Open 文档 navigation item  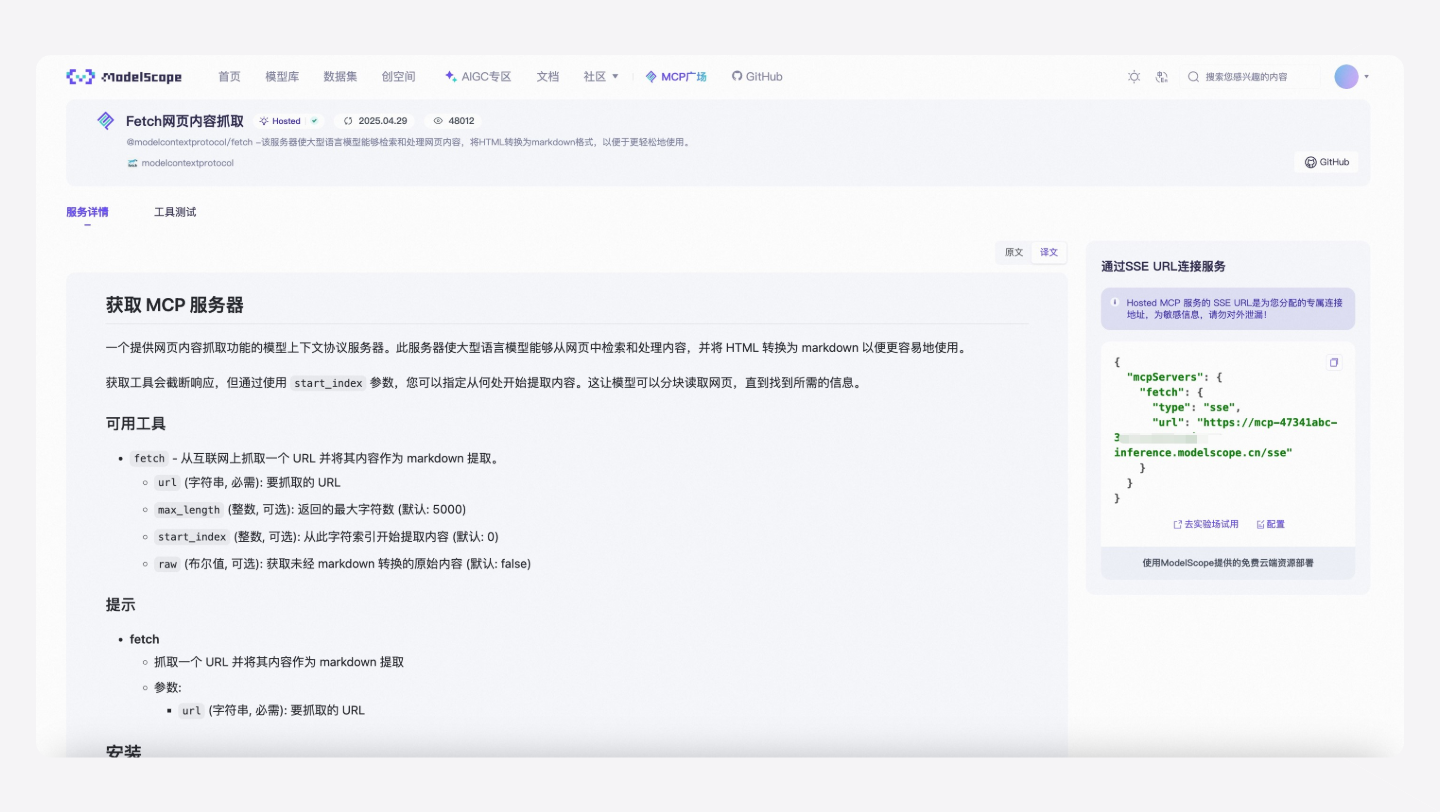548,77
